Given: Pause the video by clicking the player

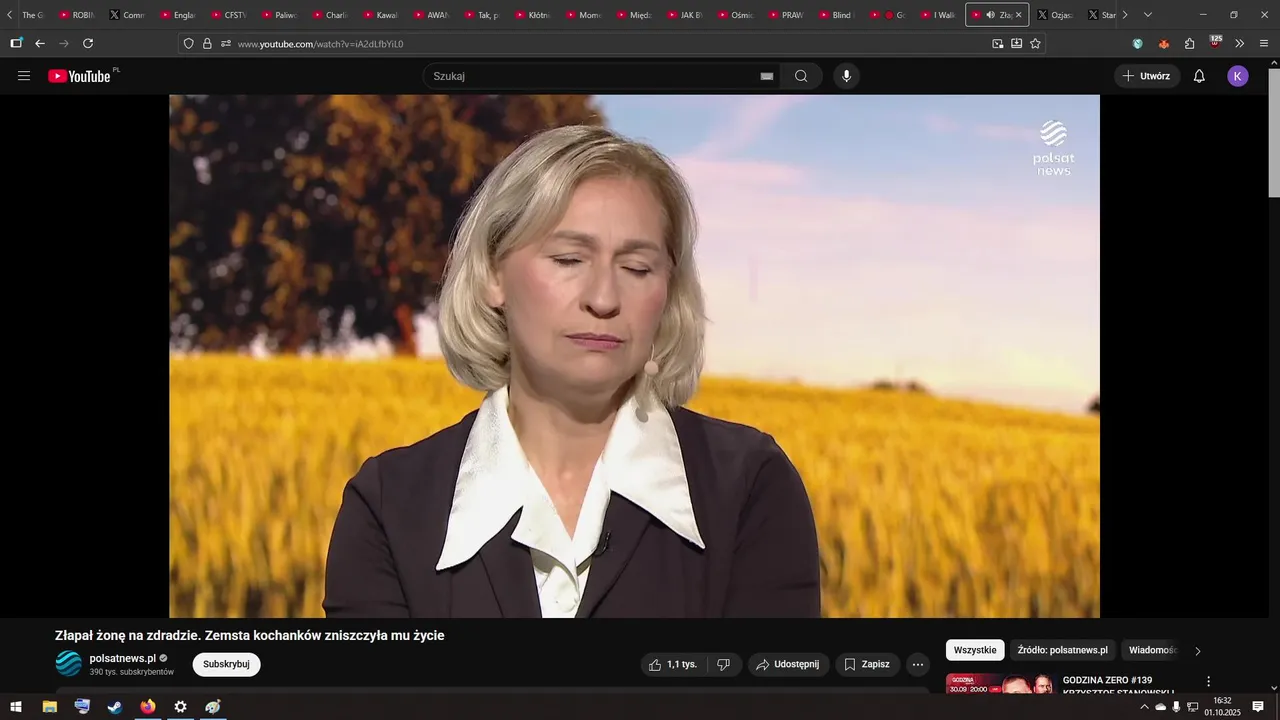Looking at the screenshot, I should pos(634,356).
